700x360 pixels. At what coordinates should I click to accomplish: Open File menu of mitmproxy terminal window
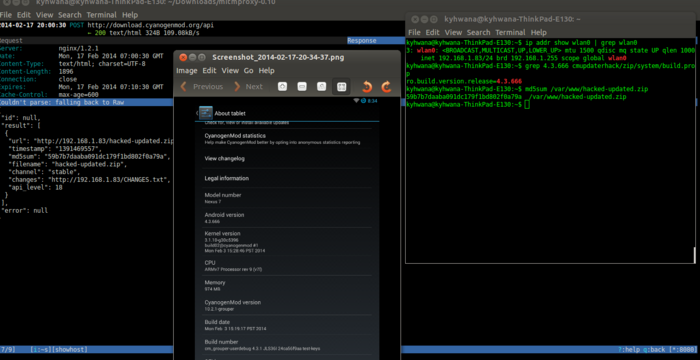6,15
